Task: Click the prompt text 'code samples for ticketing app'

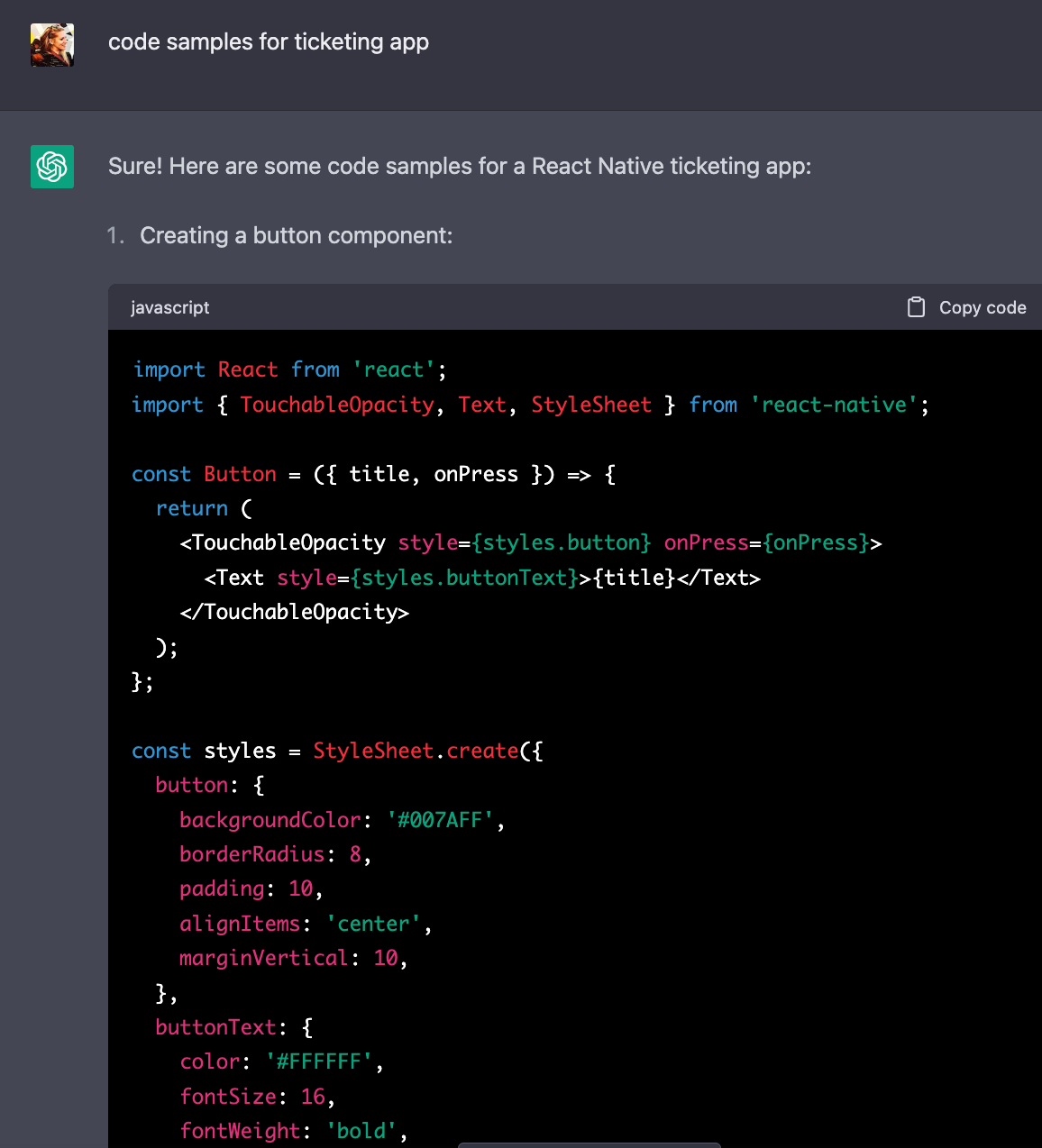Action: coord(269,42)
